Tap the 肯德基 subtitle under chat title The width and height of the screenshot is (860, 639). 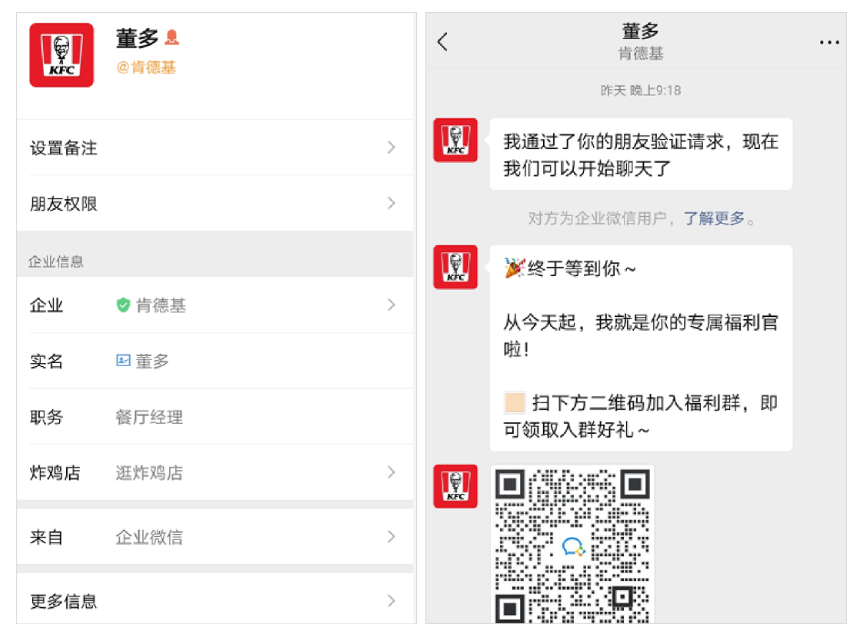point(641,53)
